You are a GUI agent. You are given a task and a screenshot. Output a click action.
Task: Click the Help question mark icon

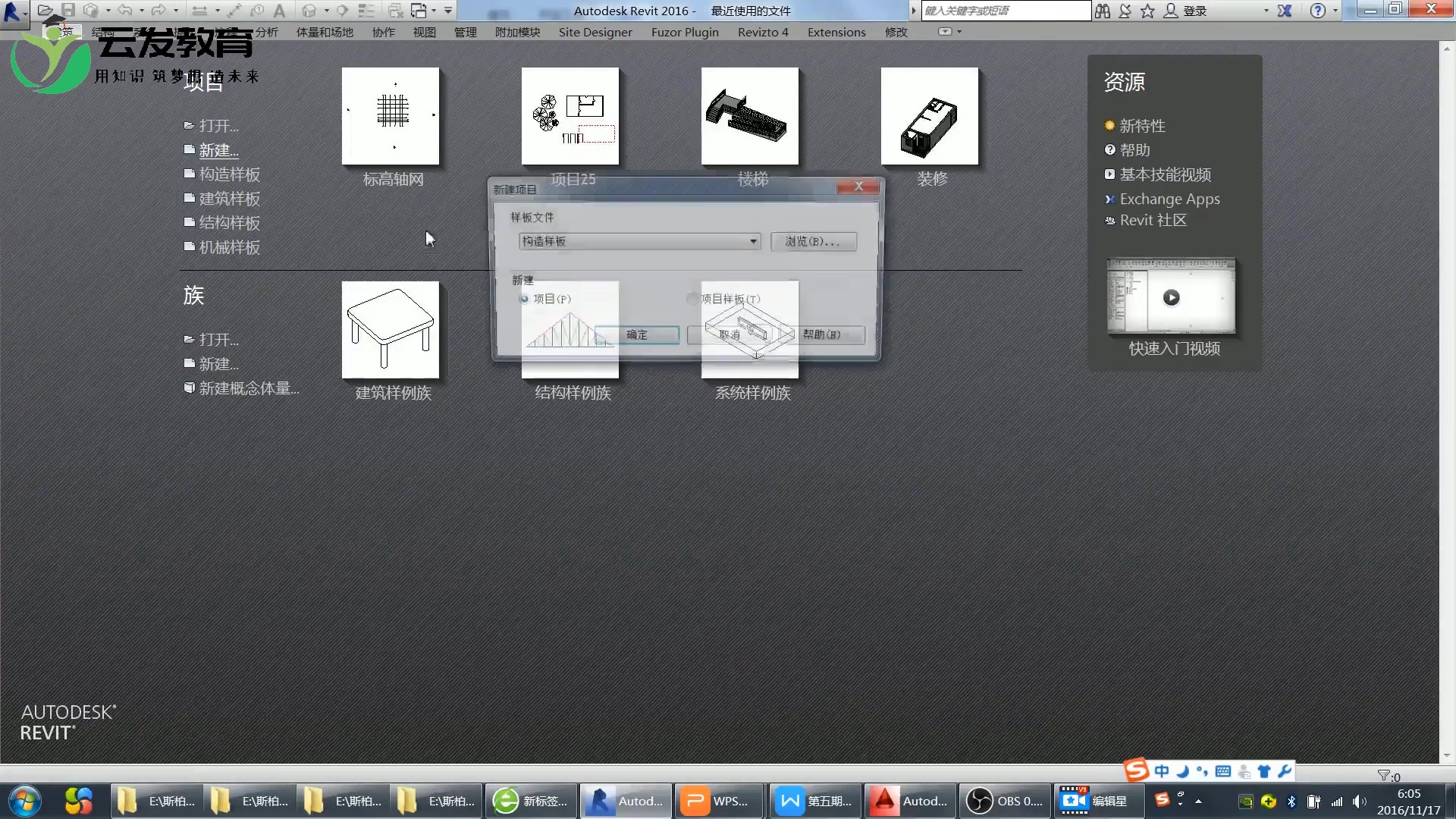[1318, 11]
